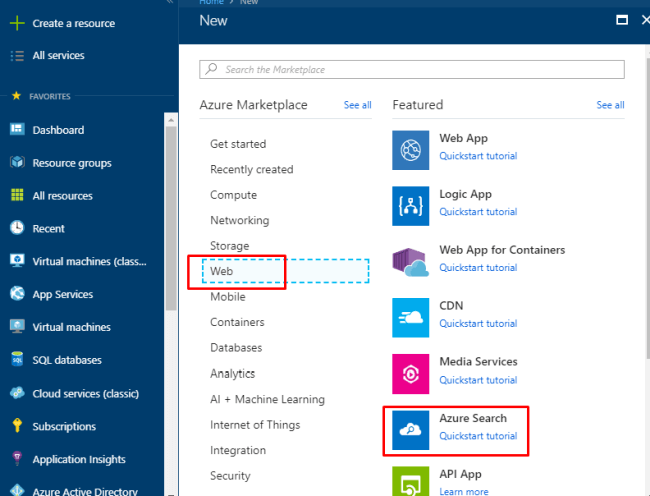
Task: Open the All services list icon
Action: click(x=17, y=56)
